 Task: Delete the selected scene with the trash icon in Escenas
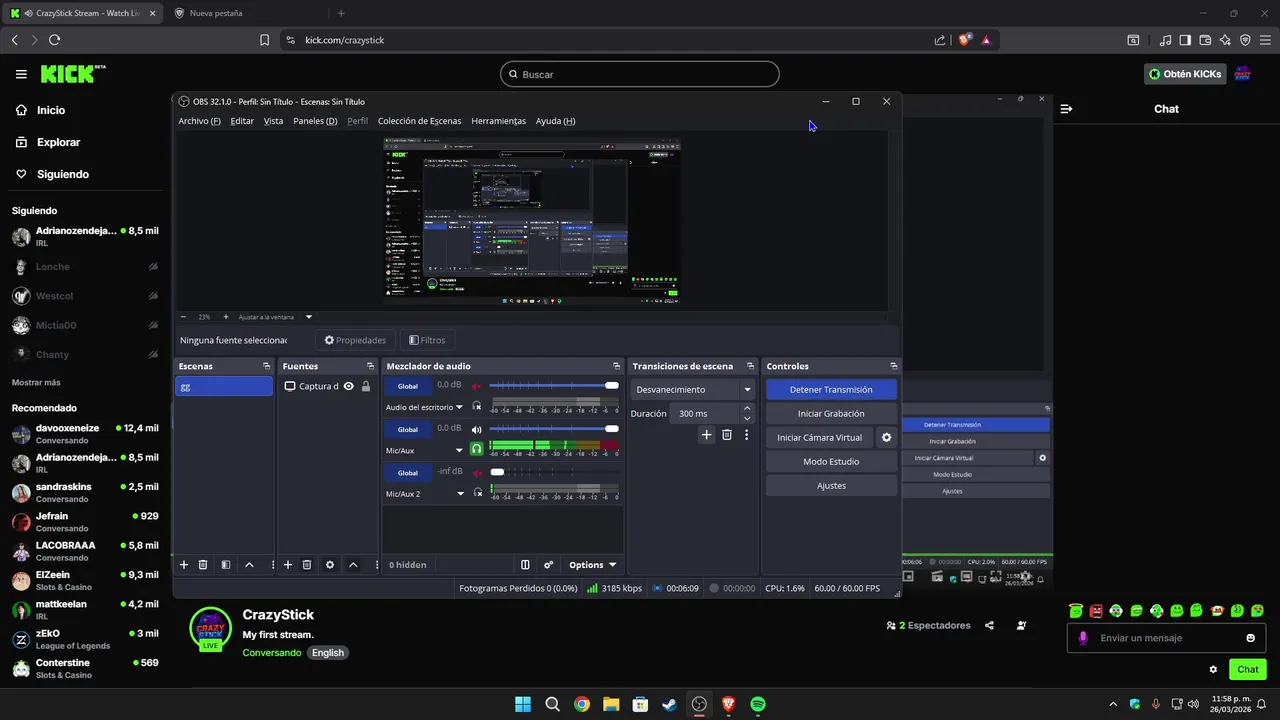point(203,565)
